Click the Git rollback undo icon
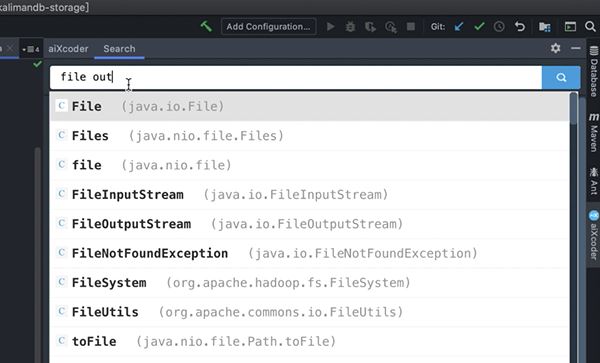This screenshot has width=600, height=363. [x=520, y=26]
